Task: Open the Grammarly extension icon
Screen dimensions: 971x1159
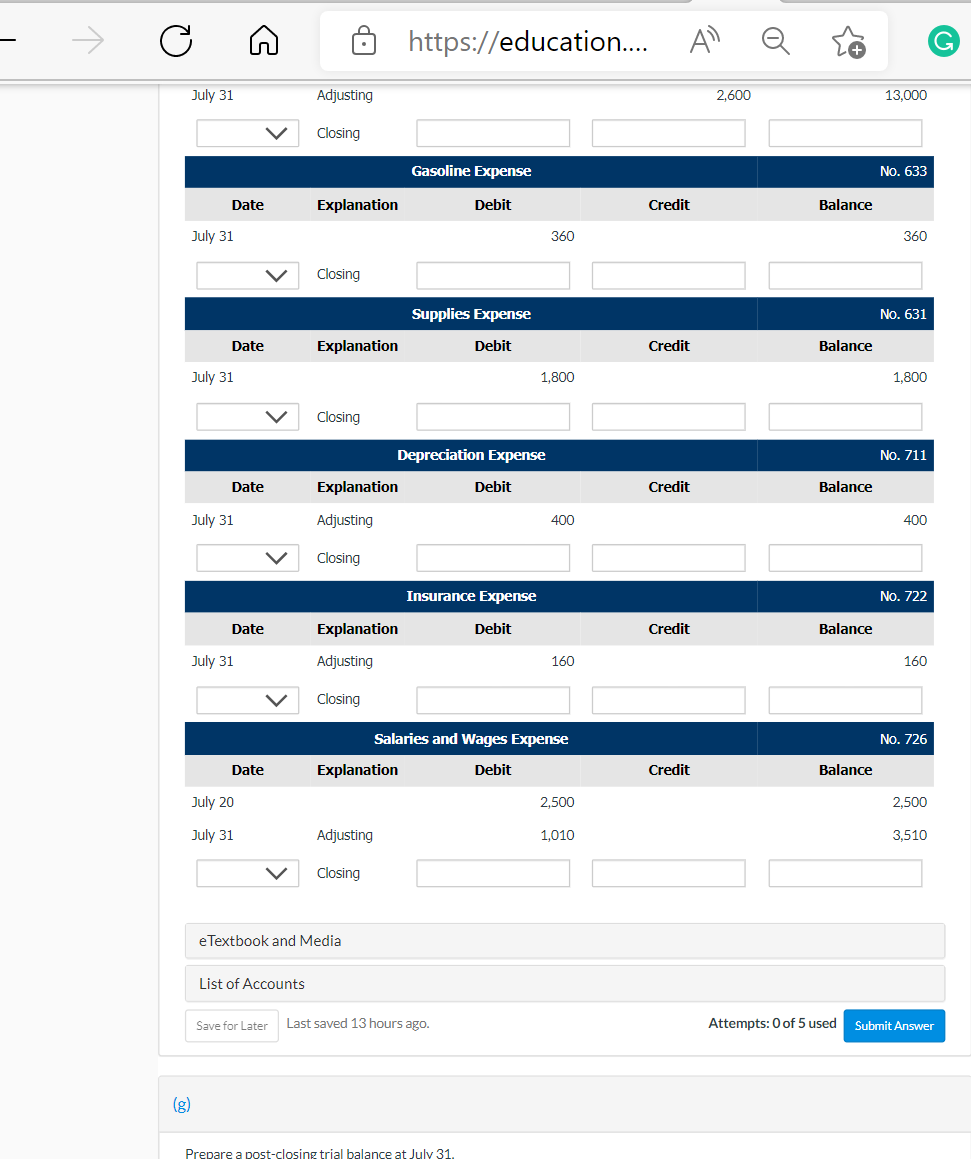Action: point(941,41)
